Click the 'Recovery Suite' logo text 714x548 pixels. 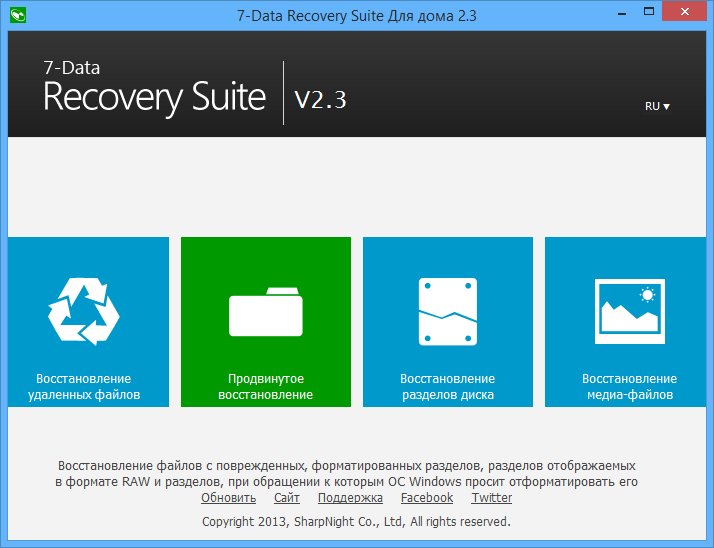(154, 97)
